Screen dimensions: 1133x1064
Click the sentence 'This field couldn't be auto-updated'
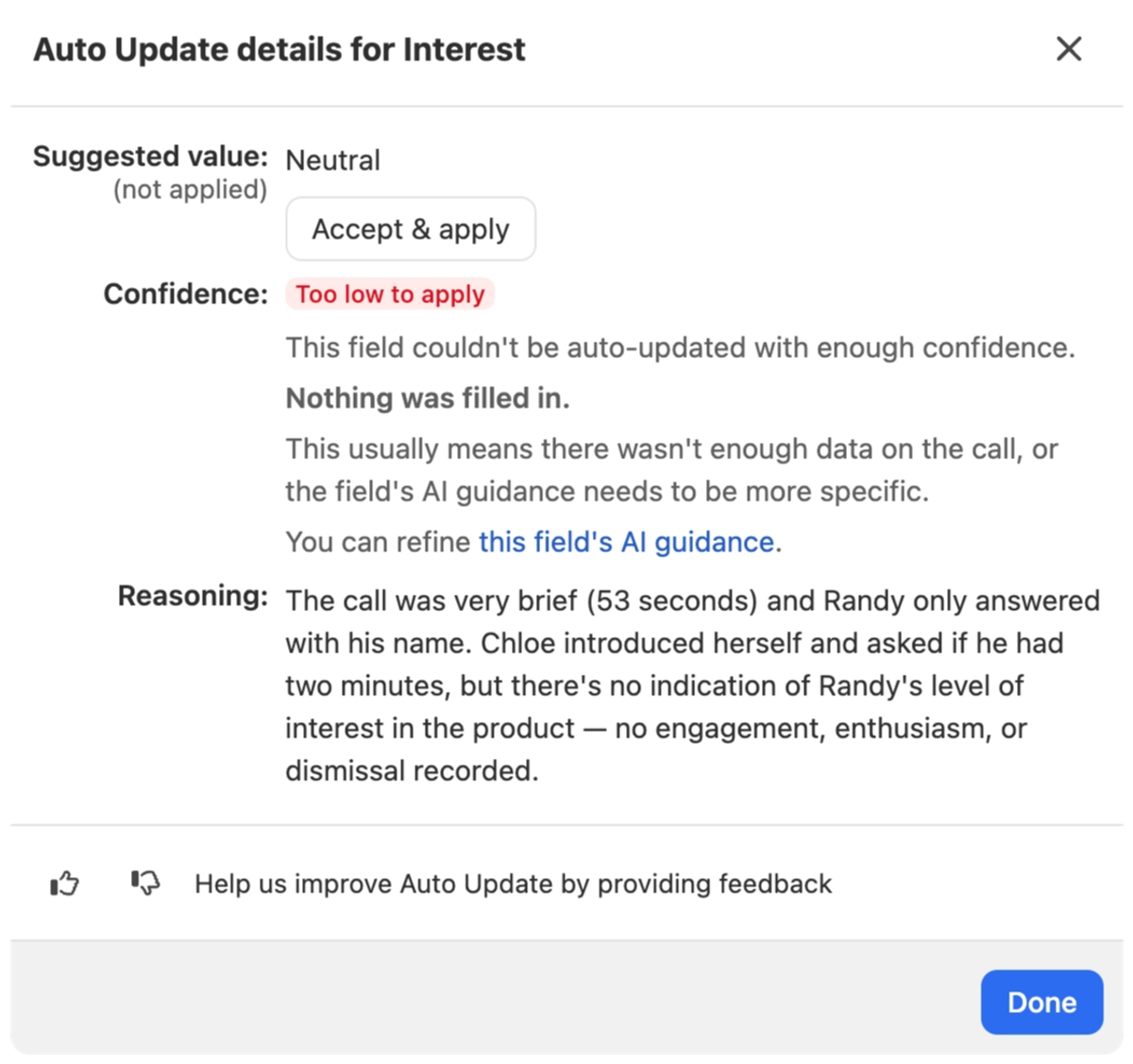[680, 347]
